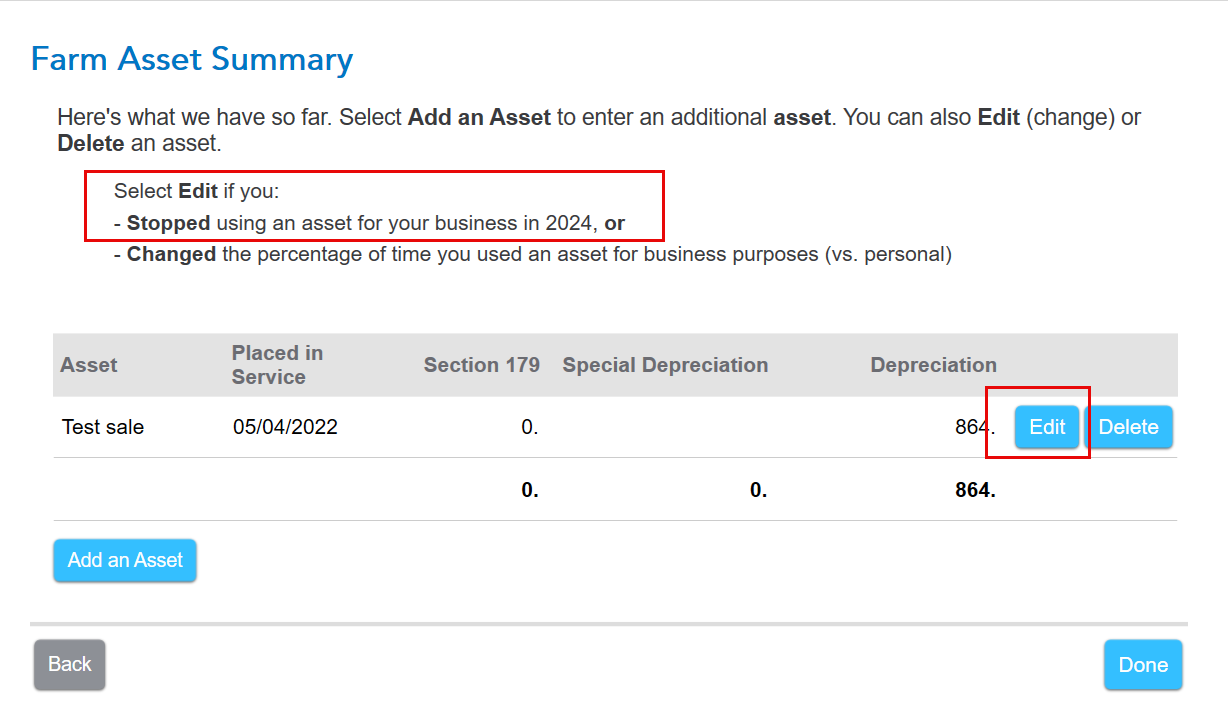The image size is (1228, 714).
Task: Go Back to the previous page
Action: [x=69, y=664]
